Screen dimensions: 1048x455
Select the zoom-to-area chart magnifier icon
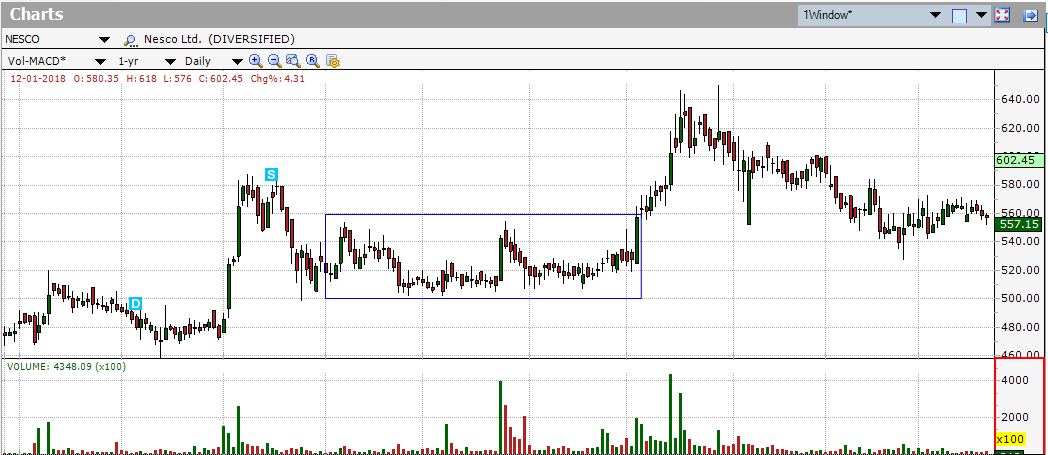click(293, 61)
